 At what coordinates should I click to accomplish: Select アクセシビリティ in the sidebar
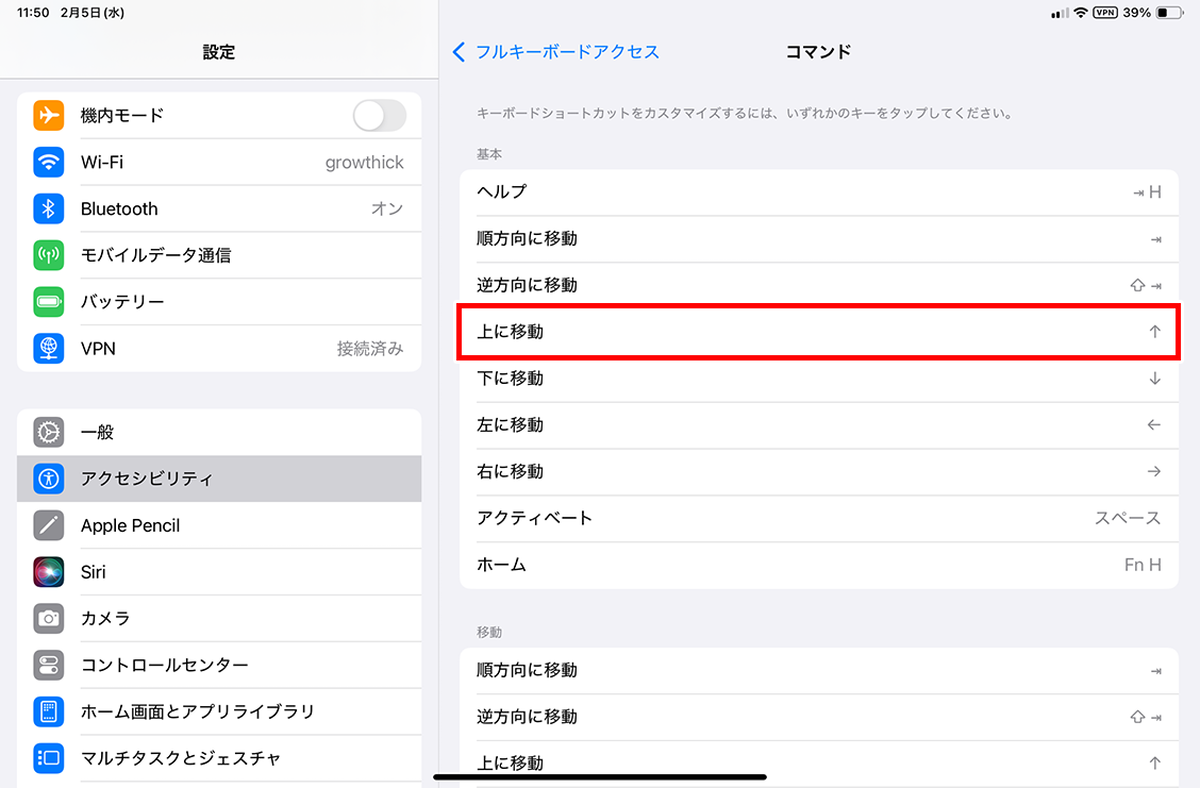[219, 479]
